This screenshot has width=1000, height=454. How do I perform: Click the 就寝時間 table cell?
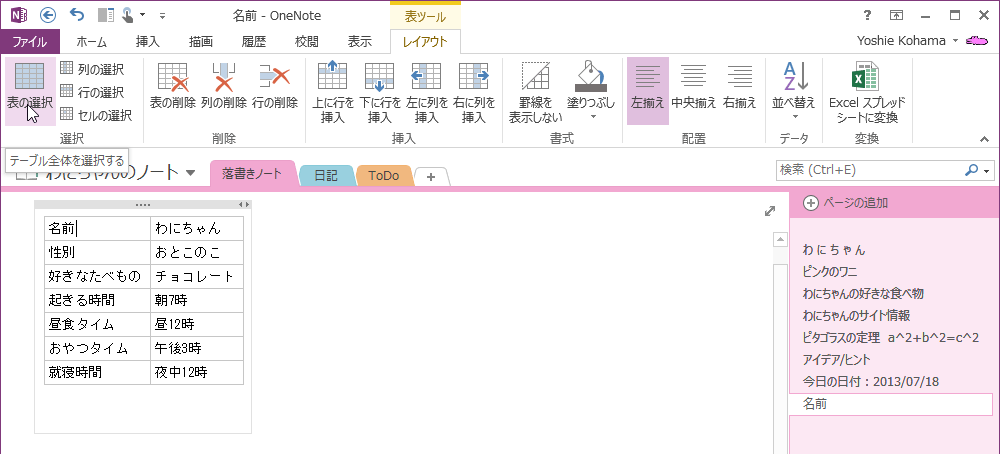[98, 372]
